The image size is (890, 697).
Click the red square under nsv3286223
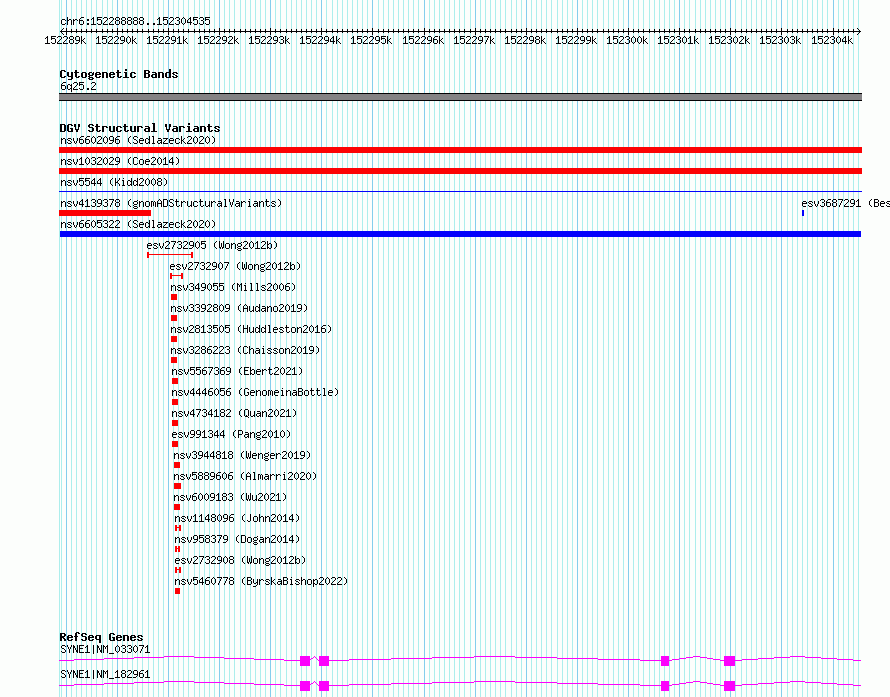tap(174, 360)
